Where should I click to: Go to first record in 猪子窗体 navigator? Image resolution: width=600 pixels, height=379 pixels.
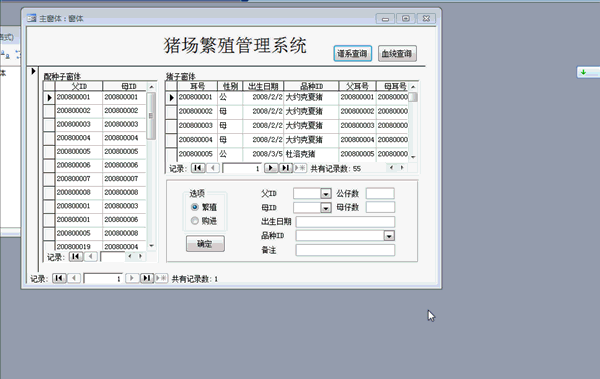tap(198, 168)
